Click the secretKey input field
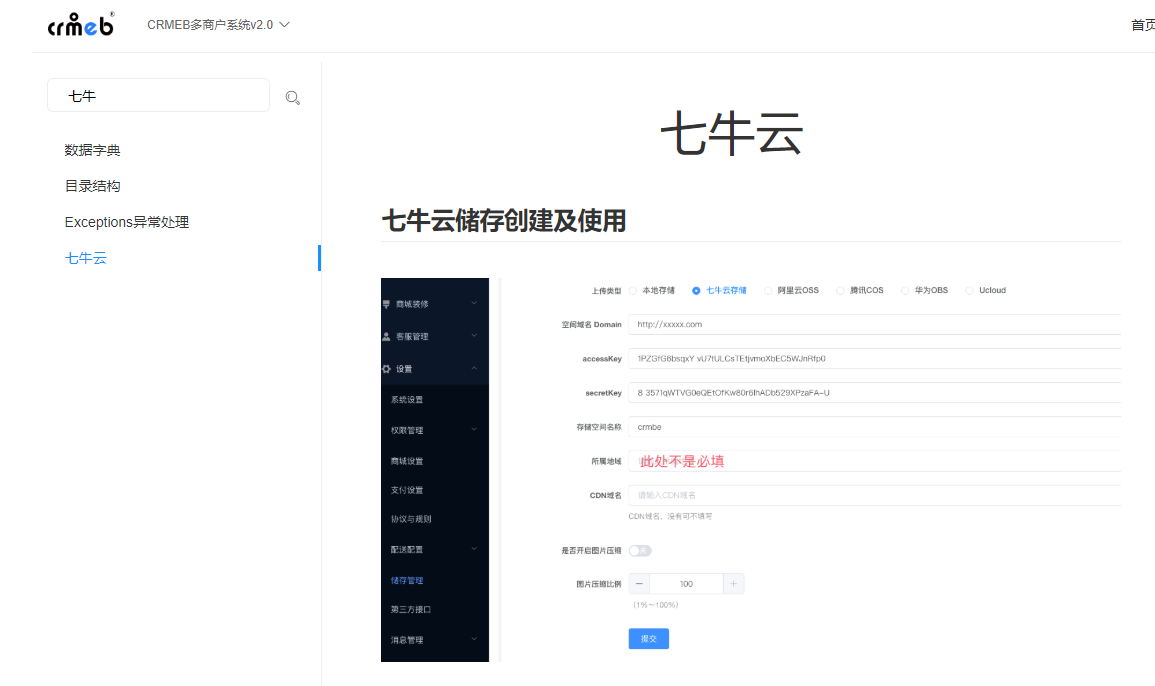 pos(874,393)
